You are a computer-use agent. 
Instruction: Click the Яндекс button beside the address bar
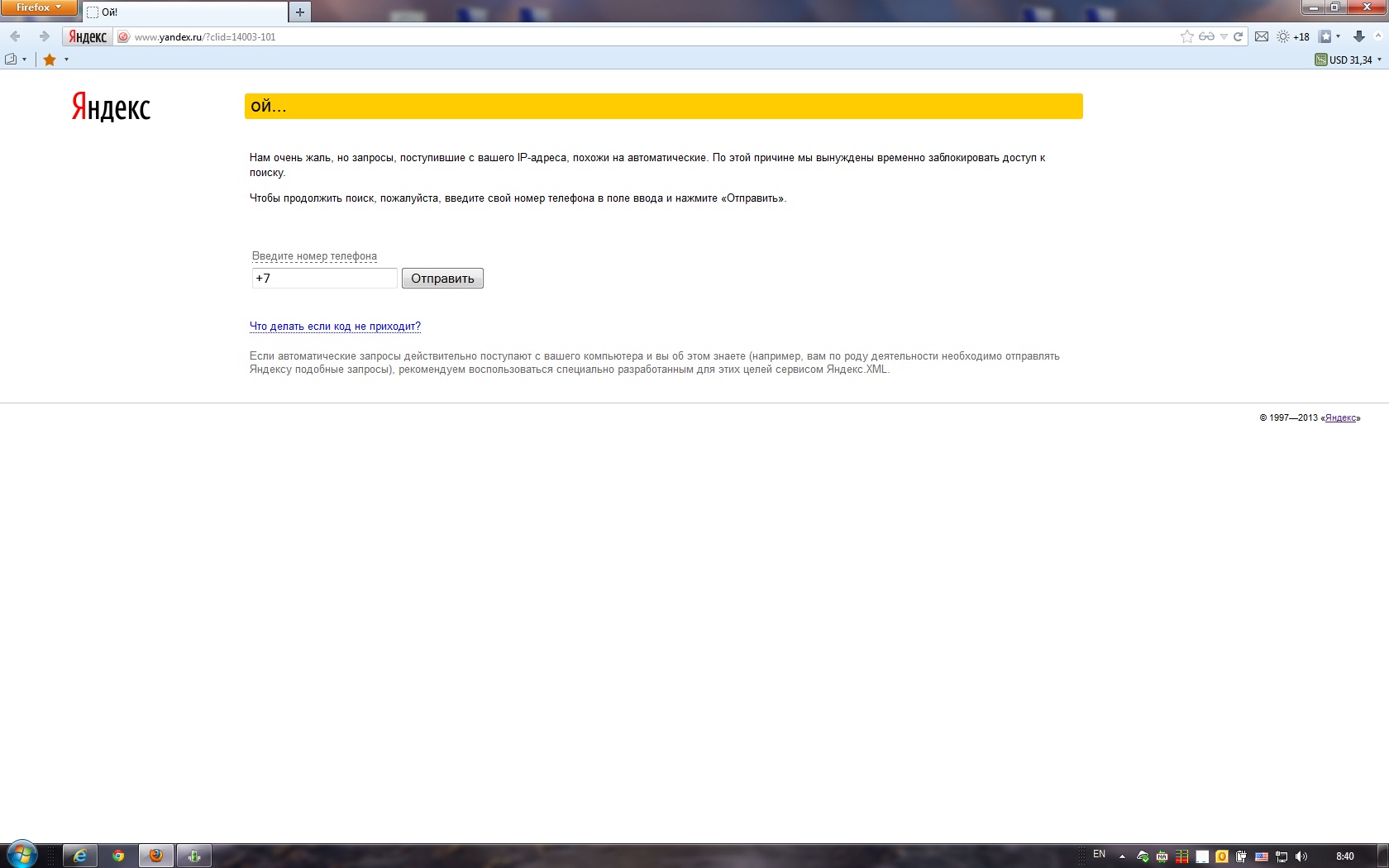tap(88, 36)
